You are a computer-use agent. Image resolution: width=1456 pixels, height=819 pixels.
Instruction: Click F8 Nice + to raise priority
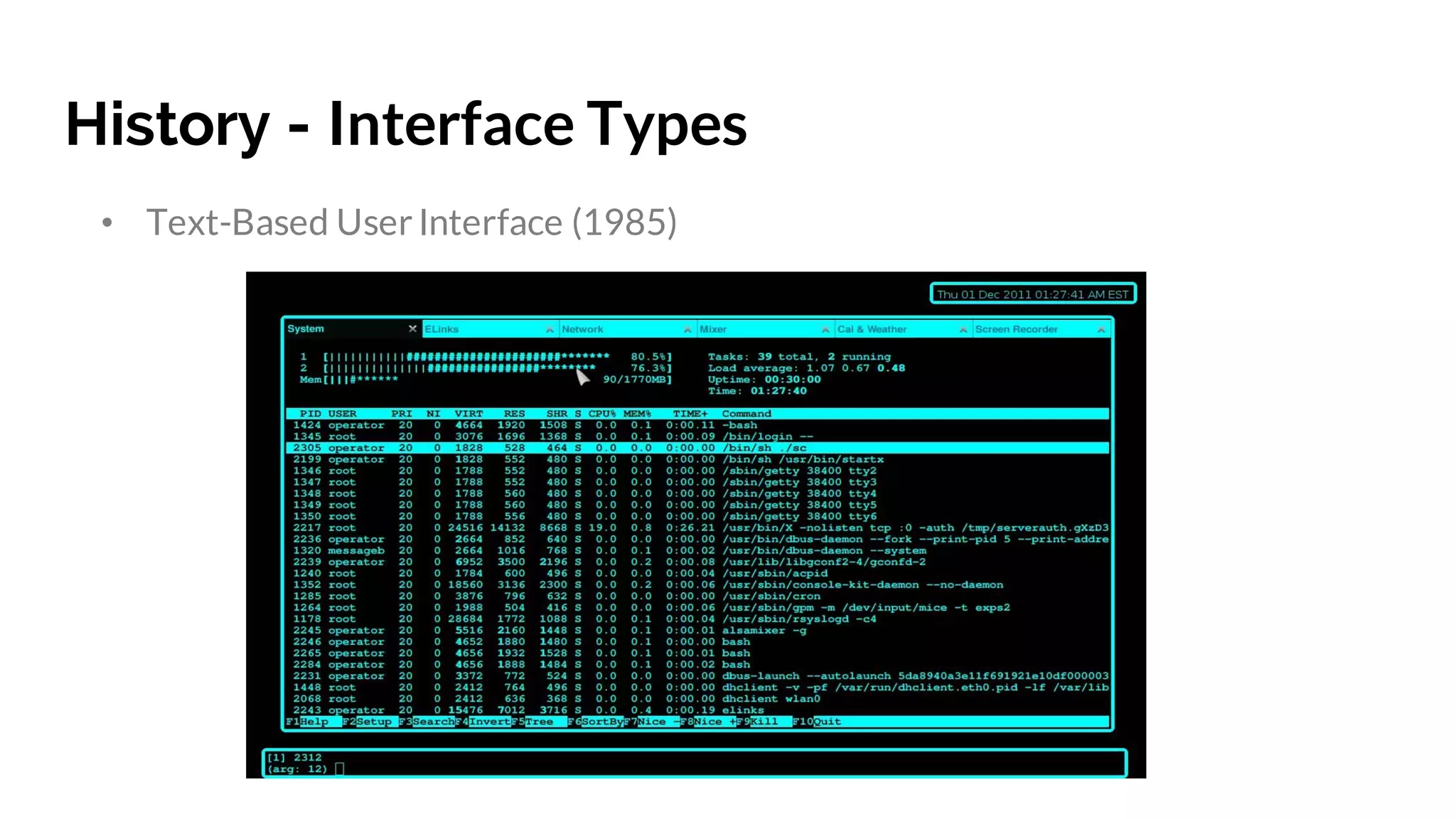pos(708,722)
